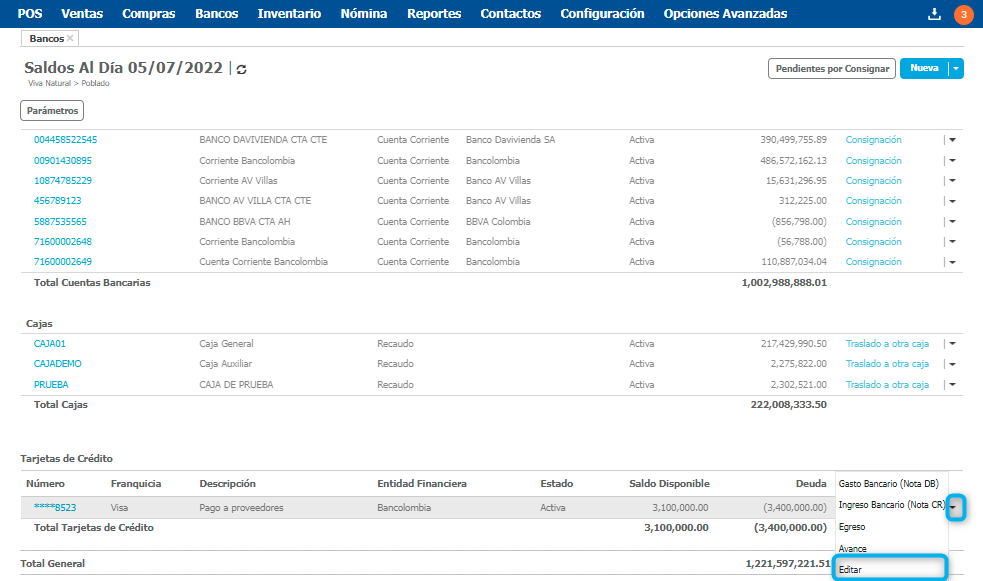Open account link 00901430895

tap(63, 160)
